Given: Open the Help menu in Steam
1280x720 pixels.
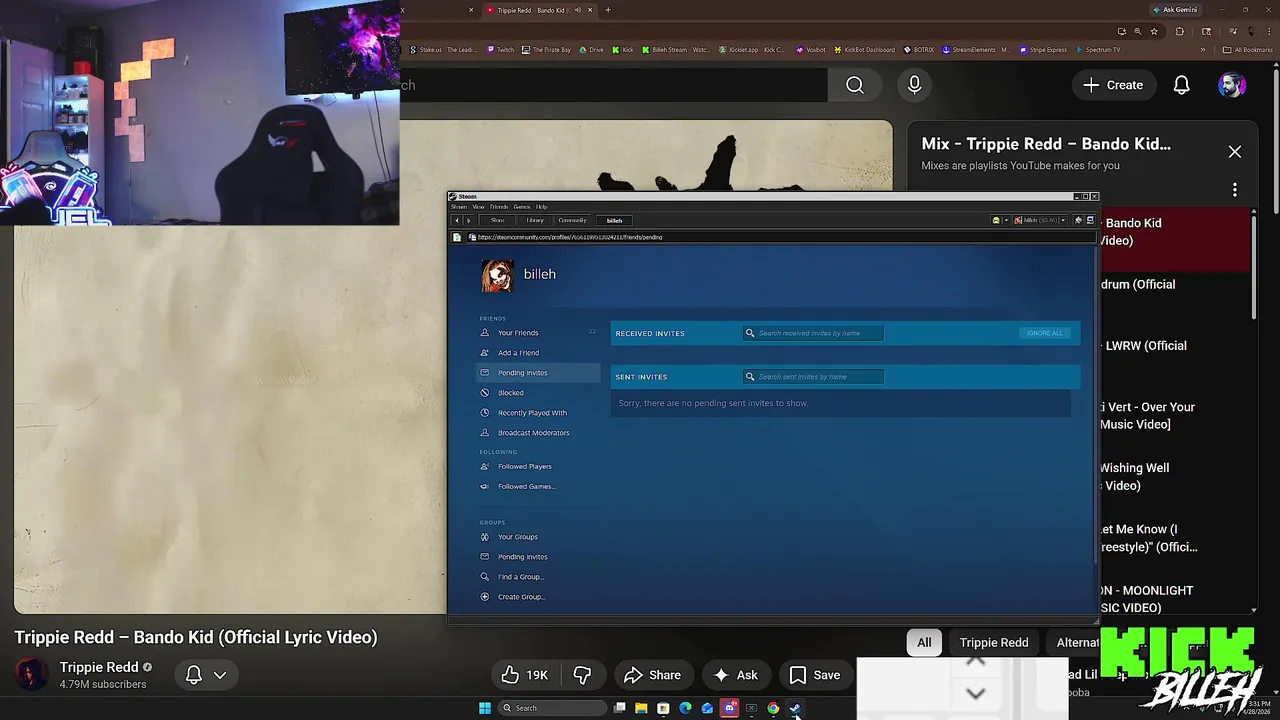Looking at the screenshot, I should (542, 207).
